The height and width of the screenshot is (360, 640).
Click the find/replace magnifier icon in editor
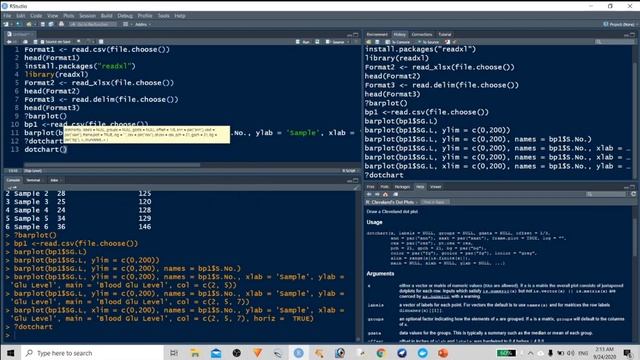[78, 42]
